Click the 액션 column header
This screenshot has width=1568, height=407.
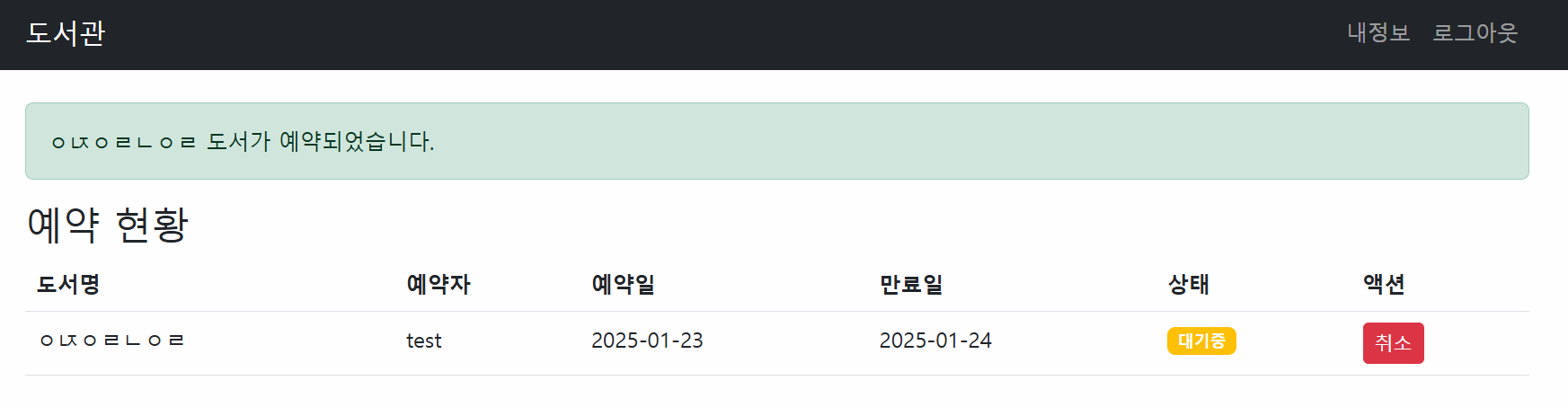[1384, 285]
